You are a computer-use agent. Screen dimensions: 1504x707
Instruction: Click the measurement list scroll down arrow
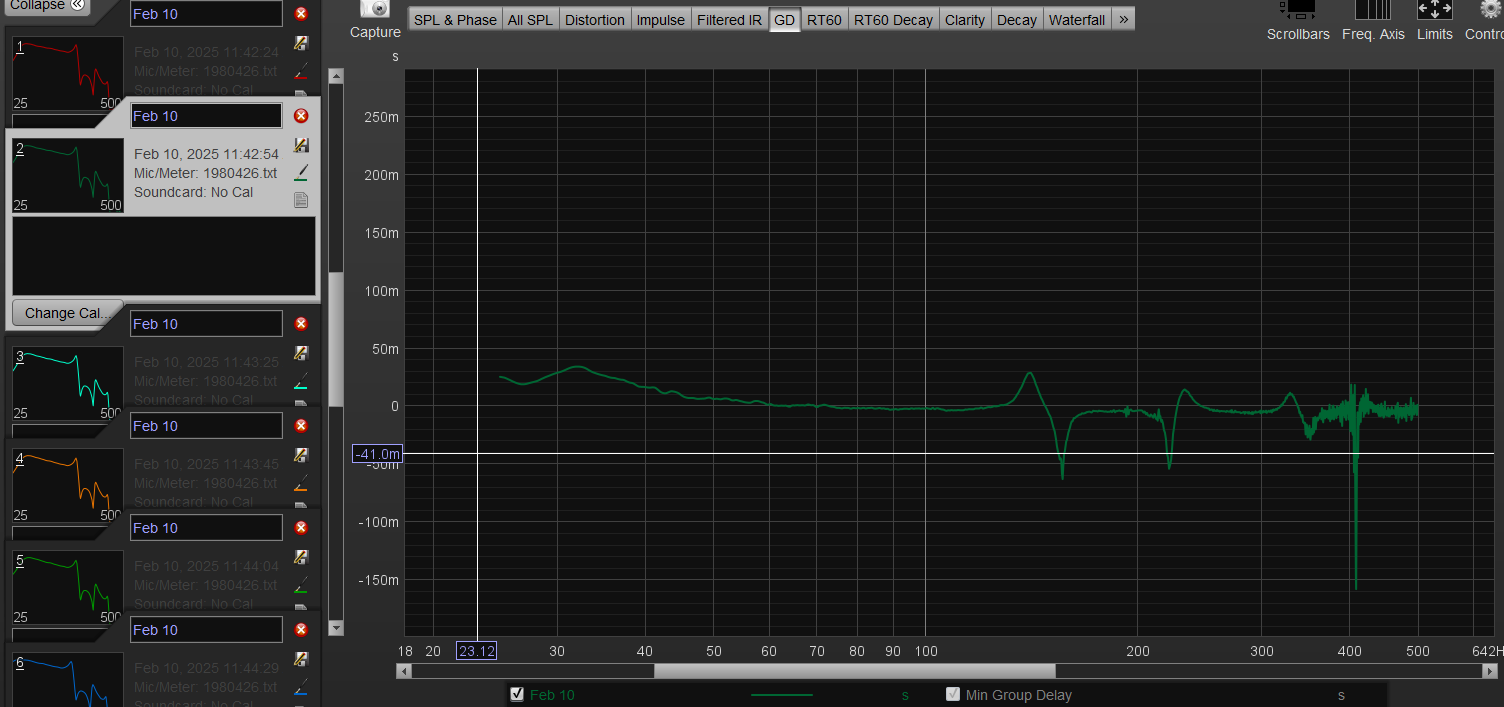pos(336,627)
